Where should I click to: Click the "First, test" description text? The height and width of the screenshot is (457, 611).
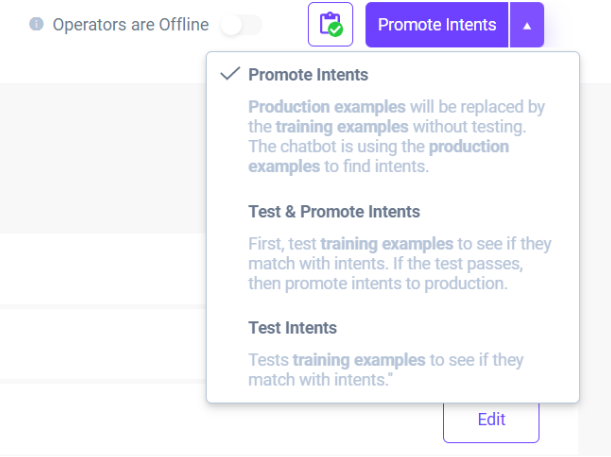283,244
